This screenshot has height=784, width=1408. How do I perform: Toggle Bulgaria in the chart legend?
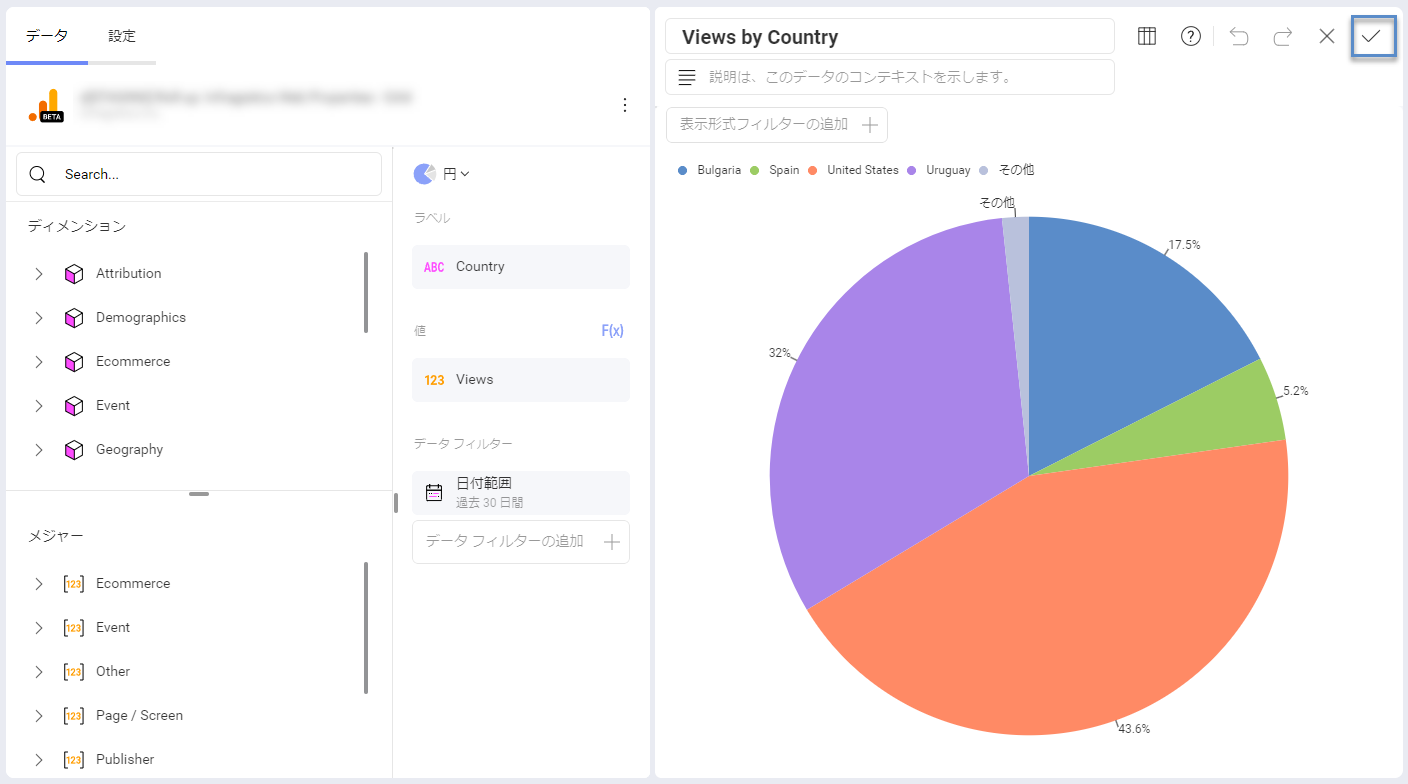pyautogui.click(x=710, y=170)
